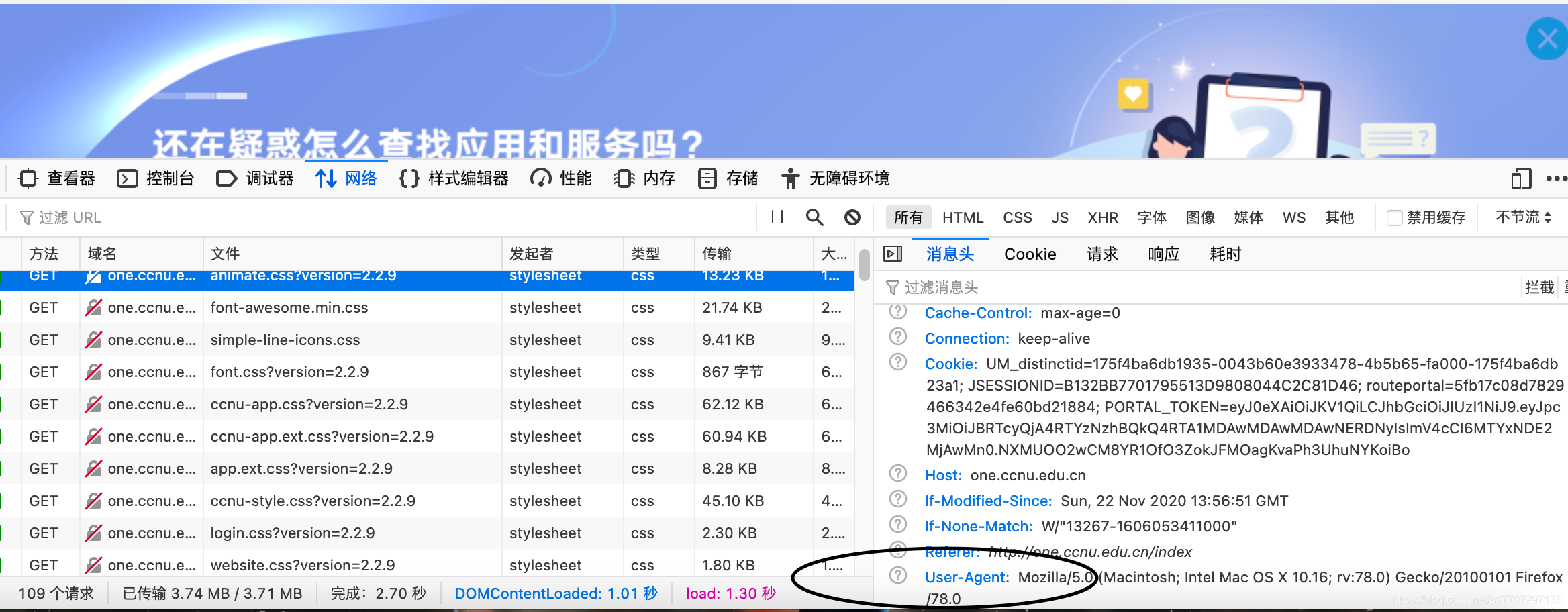Filter requests by 其他 other
The image size is (1568, 612).
click(1340, 217)
